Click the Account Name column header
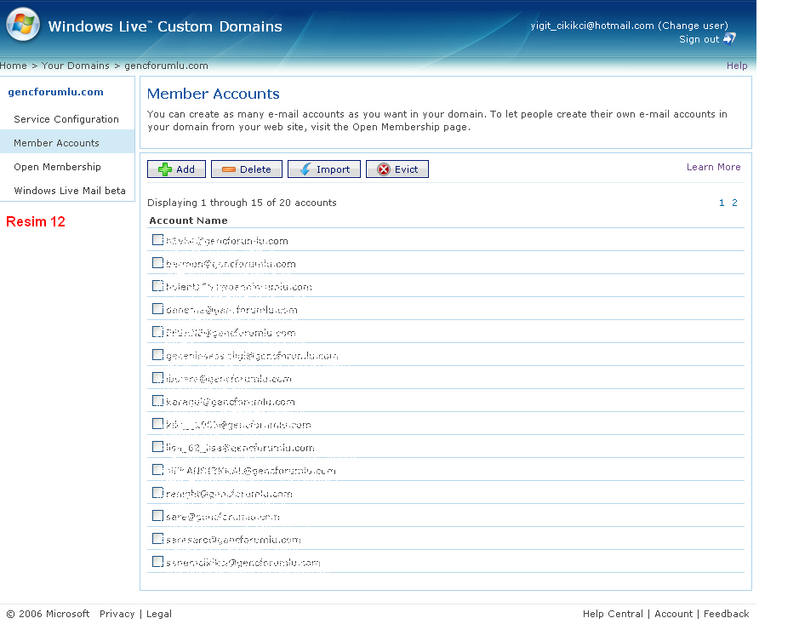799x624 pixels. 189,221
